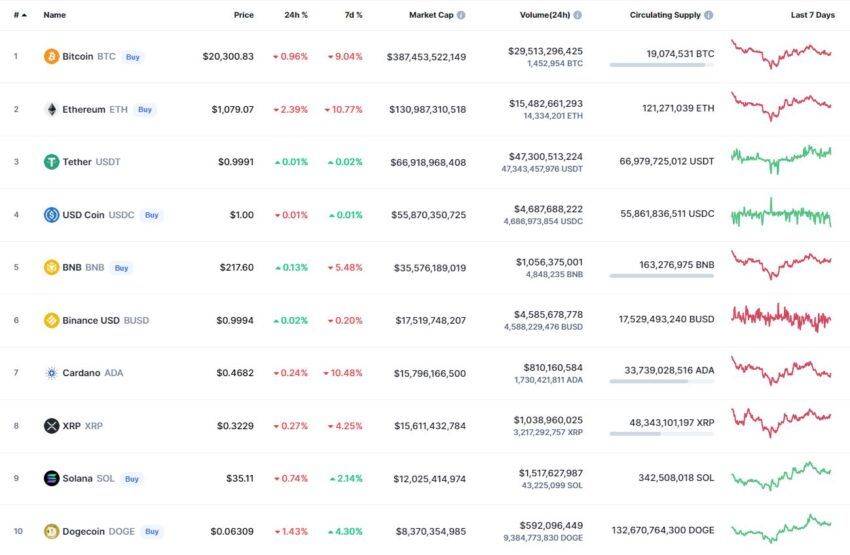Click the Buy button next to Dogecoin

152,531
